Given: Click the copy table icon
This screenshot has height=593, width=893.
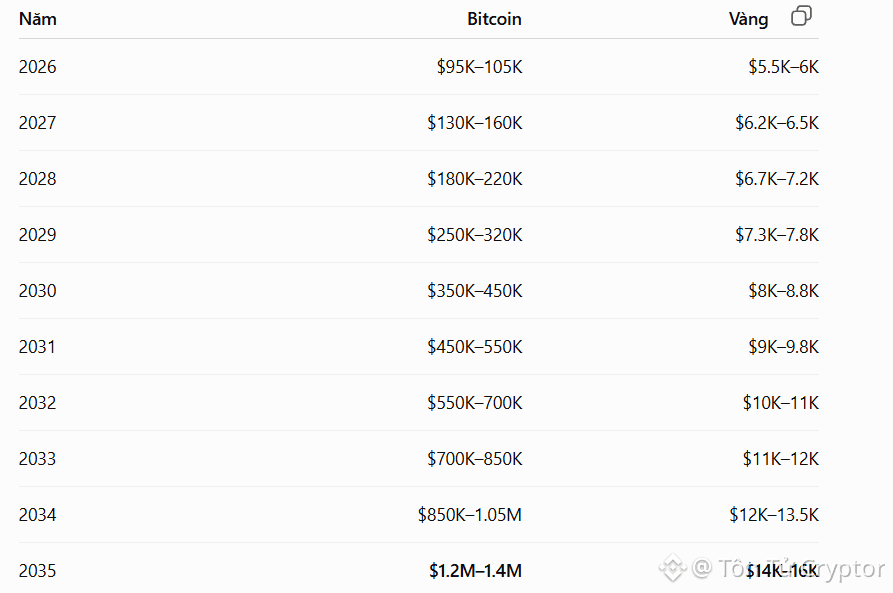Looking at the screenshot, I should (801, 16).
